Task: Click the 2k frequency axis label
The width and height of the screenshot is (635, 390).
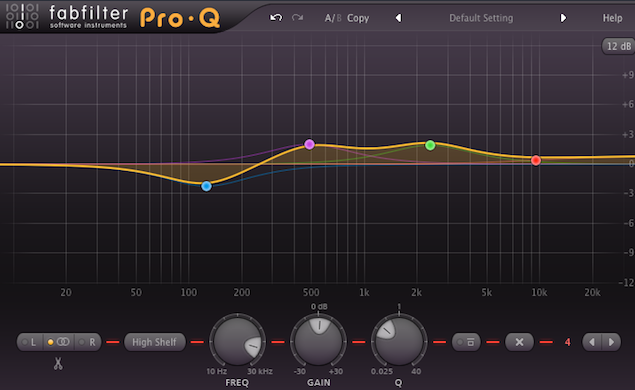Action: pyautogui.click(x=416, y=292)
